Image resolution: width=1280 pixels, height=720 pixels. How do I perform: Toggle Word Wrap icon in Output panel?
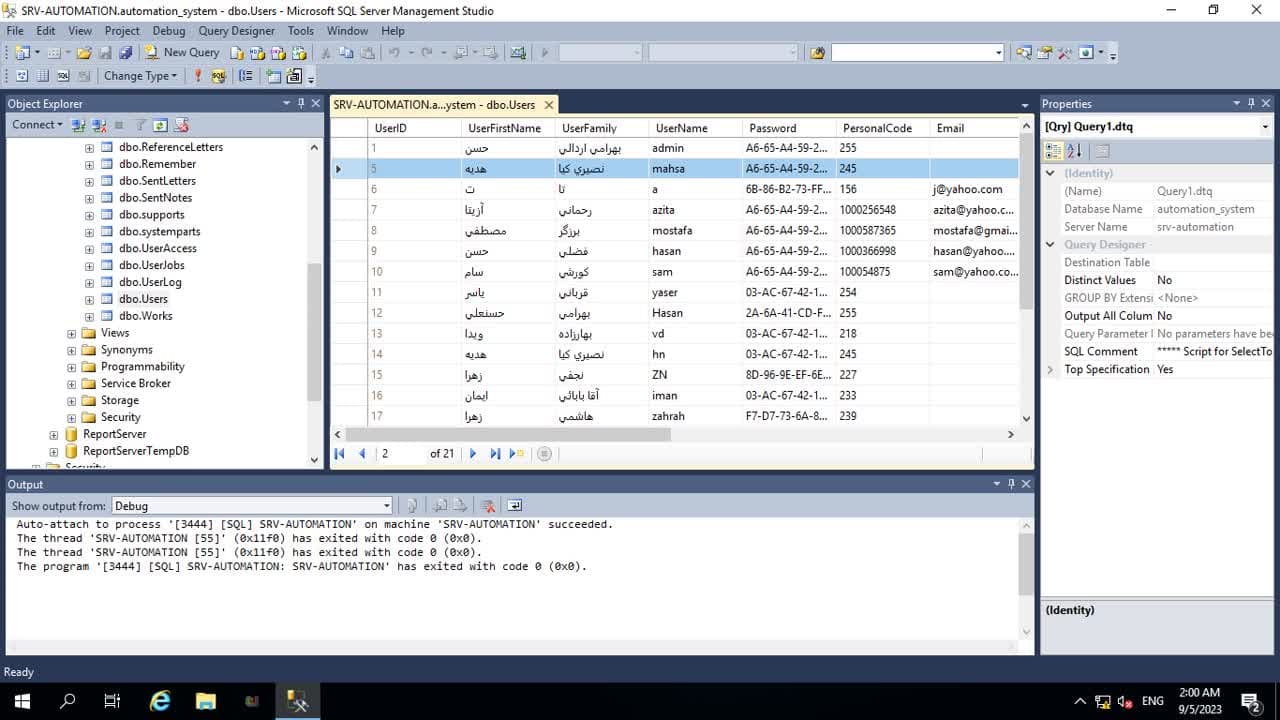click(515, 506)
